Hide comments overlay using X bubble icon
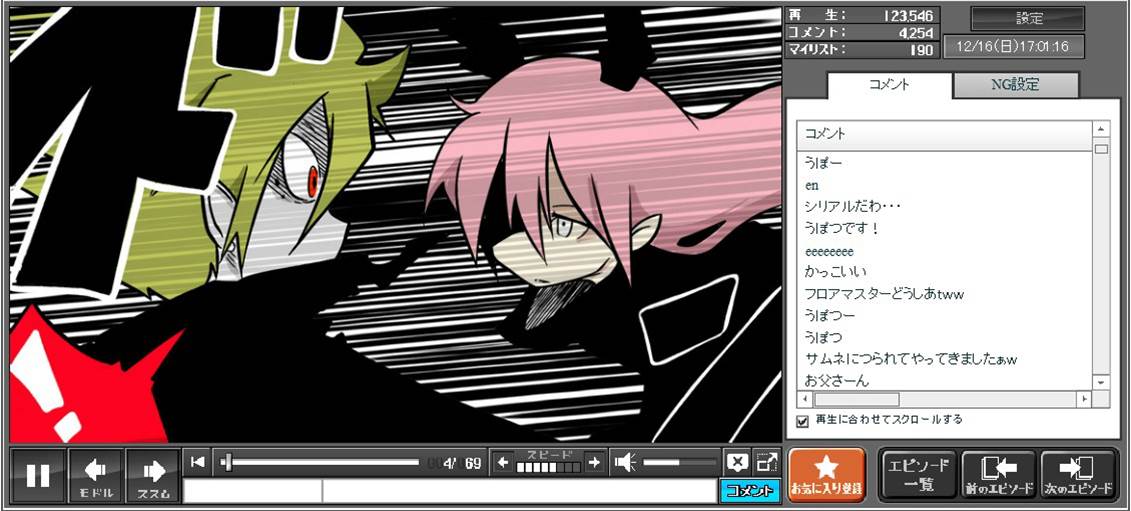Image resolution: width=1131 pixels, height=511 pixels. pos(737,462)
